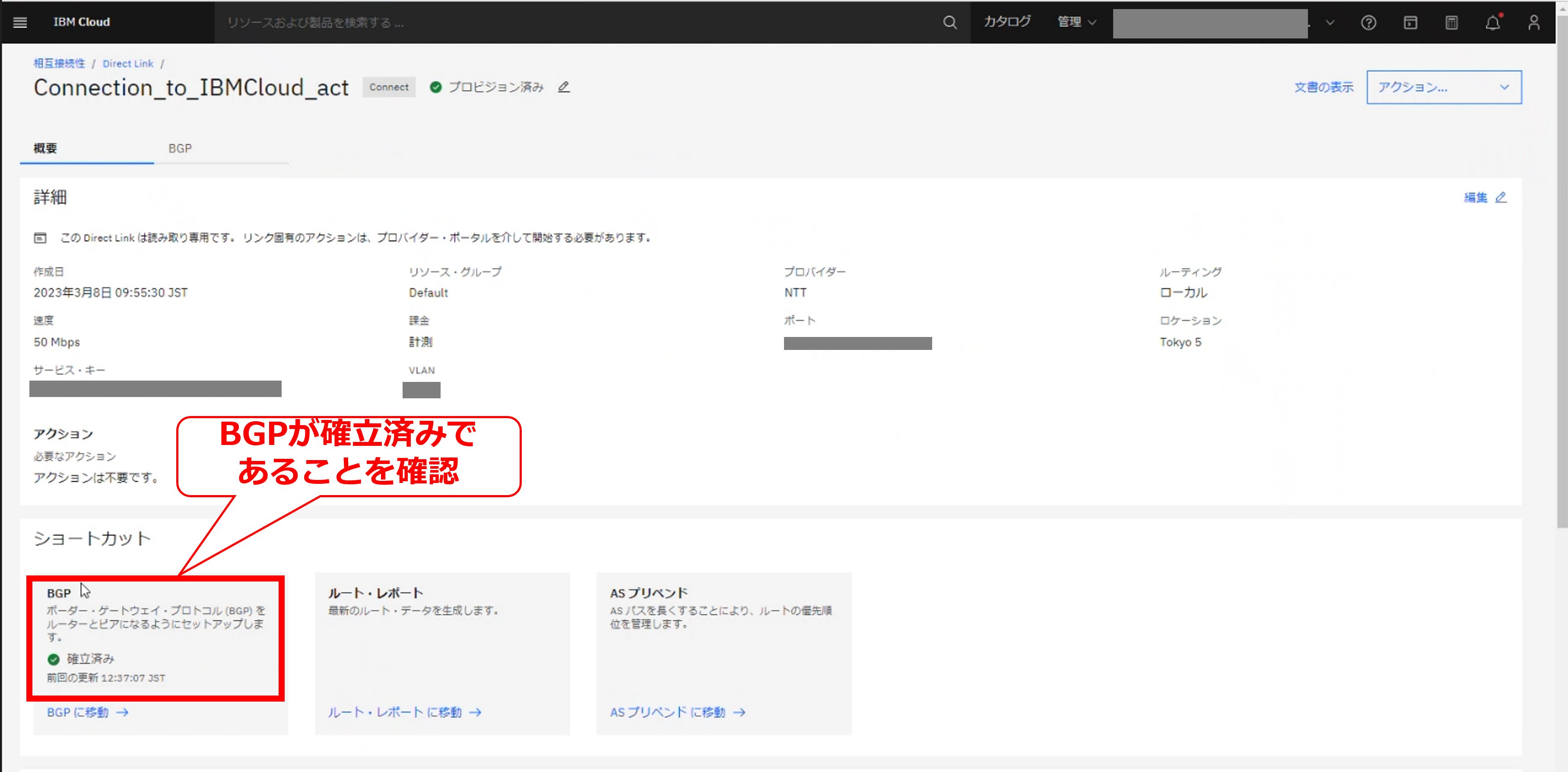This screenshot has height=772, width=1568.
Task: Open the カタログ menu item
Action: coord(1007,22)
